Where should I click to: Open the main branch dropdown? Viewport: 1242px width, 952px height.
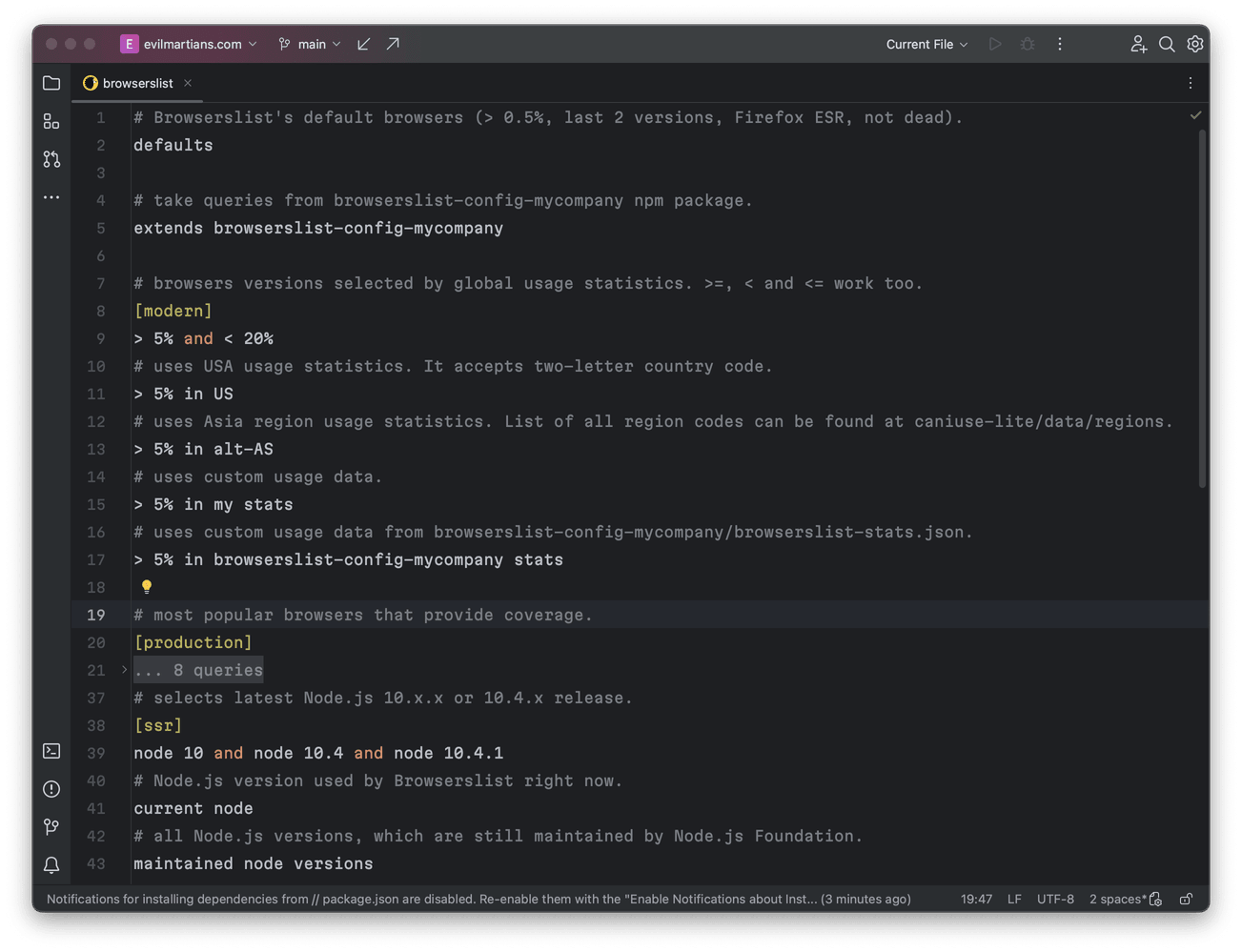pos(309,44)
